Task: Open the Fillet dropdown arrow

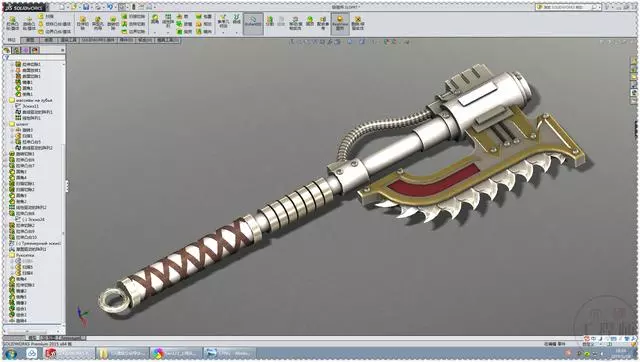Action: point(155,33)
